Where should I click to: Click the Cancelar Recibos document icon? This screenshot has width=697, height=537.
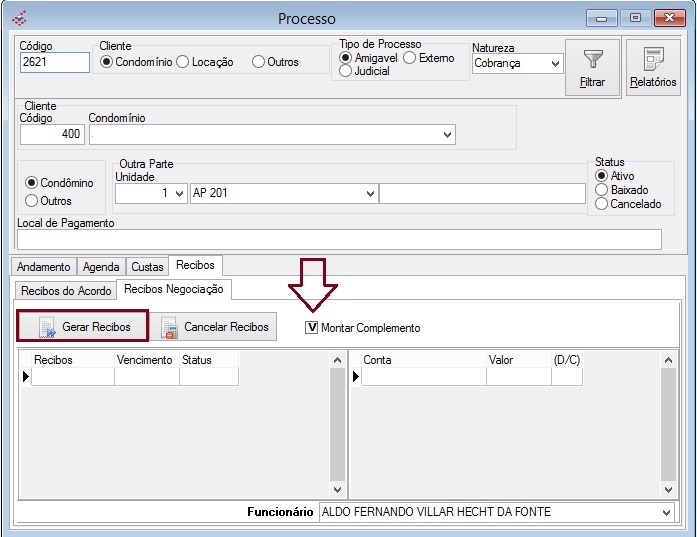(169, 327)
